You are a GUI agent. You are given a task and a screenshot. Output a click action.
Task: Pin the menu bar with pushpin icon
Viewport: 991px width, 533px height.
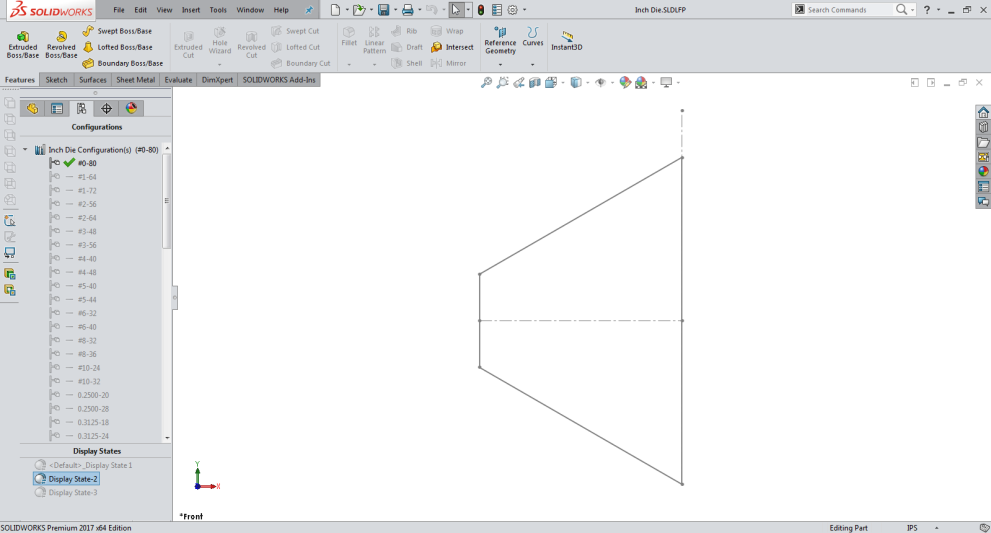[x=309, y=9]
